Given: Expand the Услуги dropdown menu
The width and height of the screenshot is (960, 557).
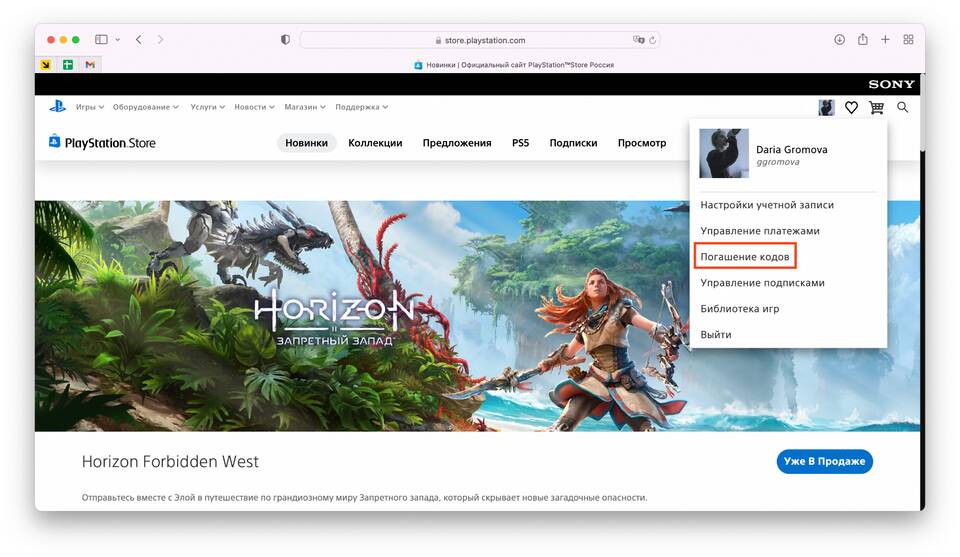Looking at the screenshot, I should coord(208,107).
